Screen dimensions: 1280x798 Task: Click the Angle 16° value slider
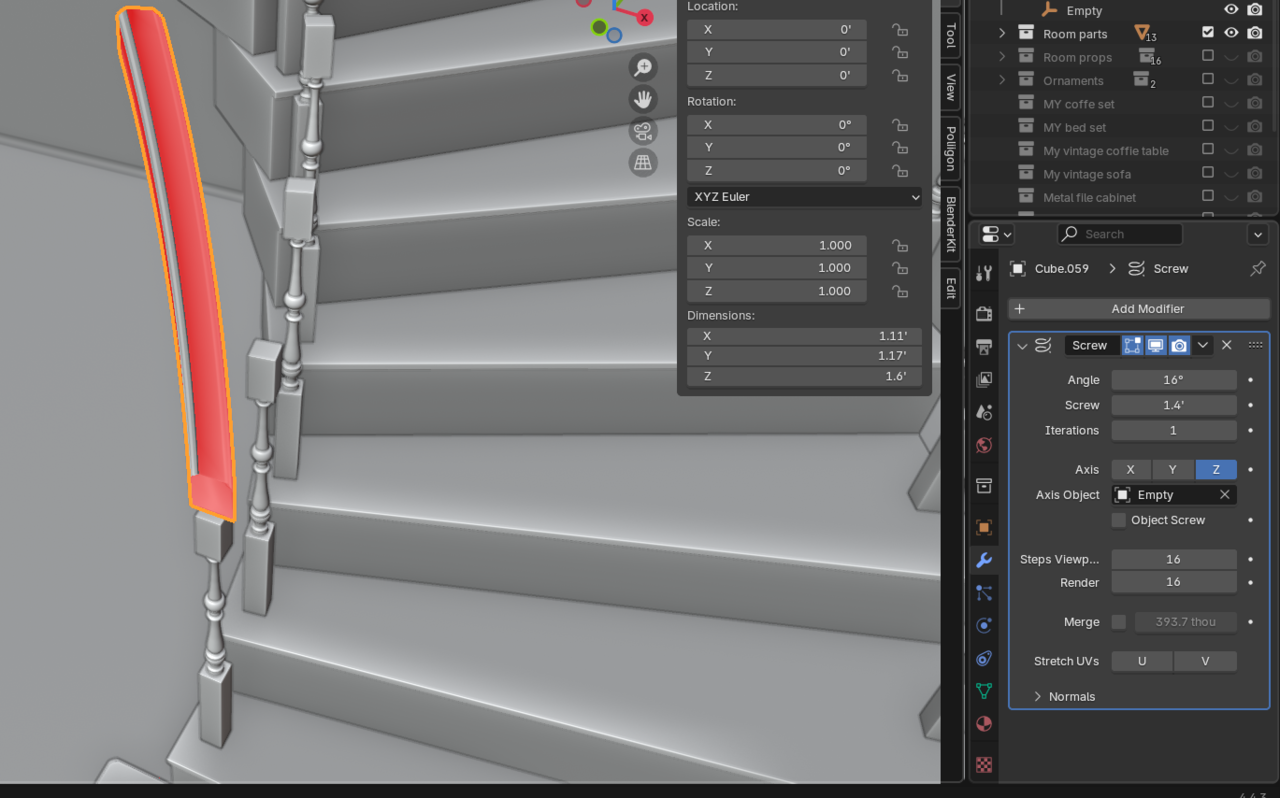(1174, 380)
